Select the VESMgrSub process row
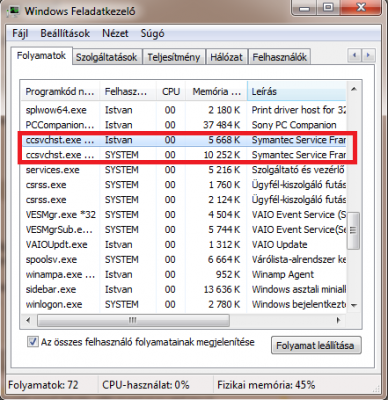Screen dimensions: 388x400 coord(184,230)
